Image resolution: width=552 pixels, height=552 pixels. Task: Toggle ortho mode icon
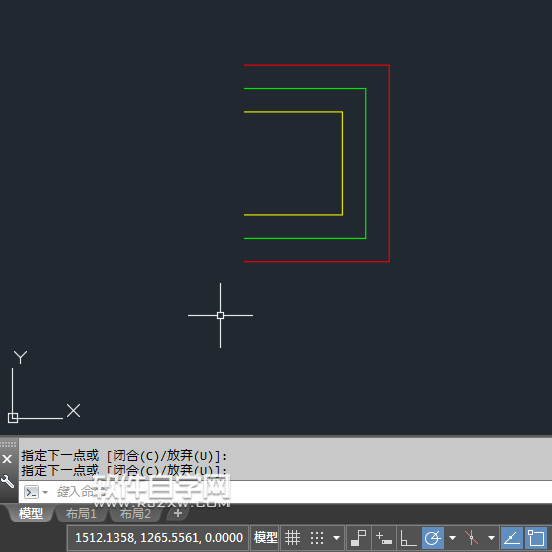(x=408, y=538)
